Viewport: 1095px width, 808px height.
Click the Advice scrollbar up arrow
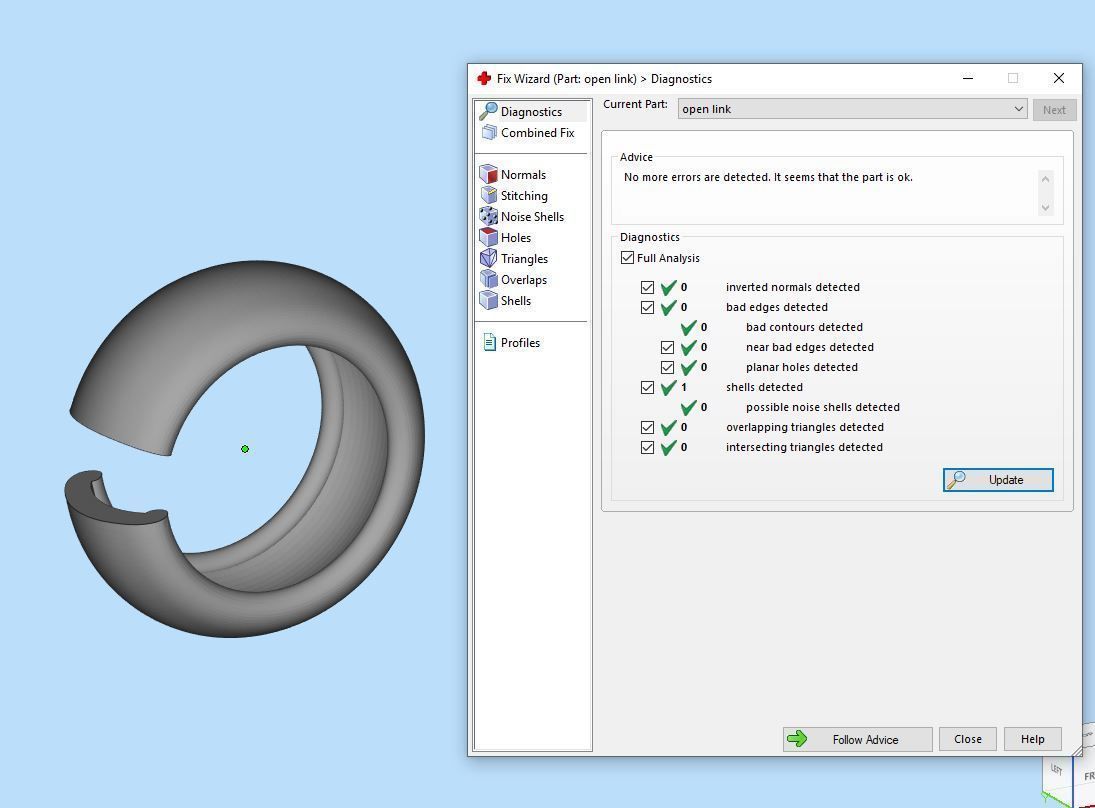pos(1045,179)
